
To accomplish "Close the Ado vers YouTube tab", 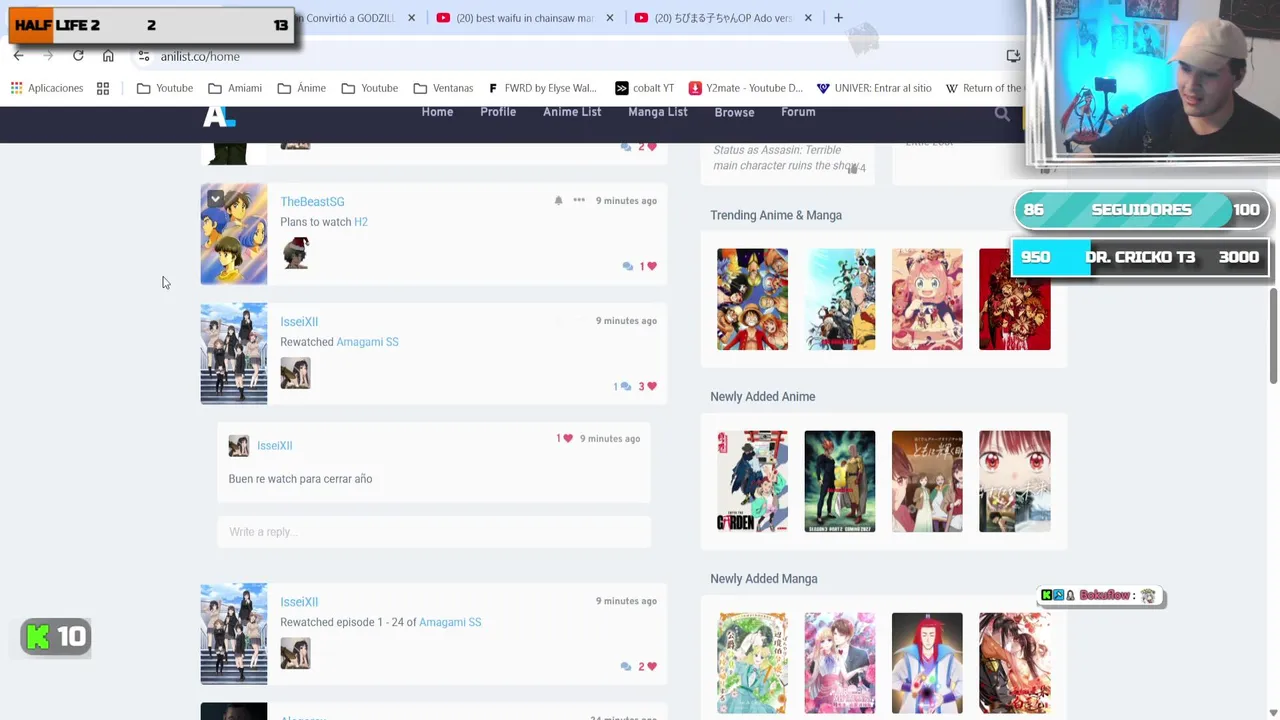I will 808,18.
